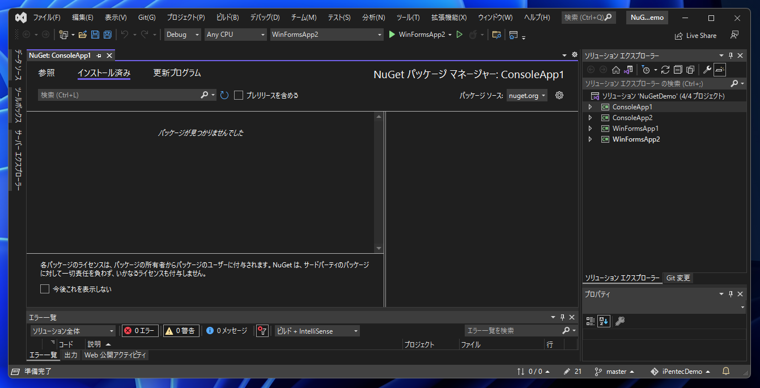This screenshot has width=760, height=388.
Task: Open the 拡張機能(X) menu
Action: click(449, 18)
